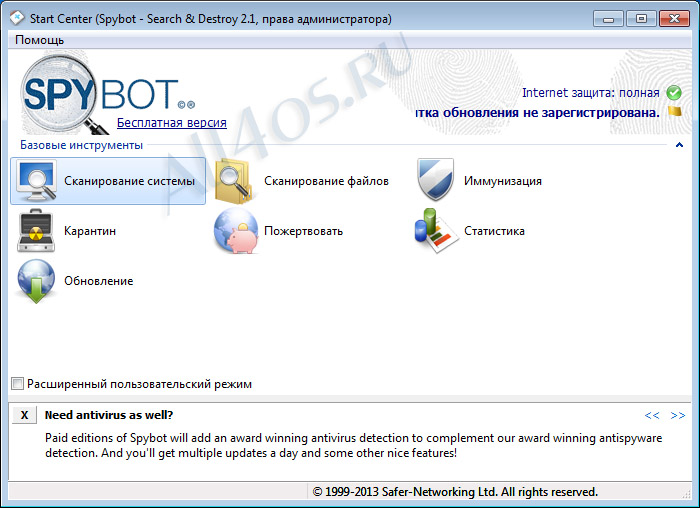Image resolution: width=700 pixels, height=508 pixels.
Task: Minimize the Start Center window
Action: click(608, 19)
